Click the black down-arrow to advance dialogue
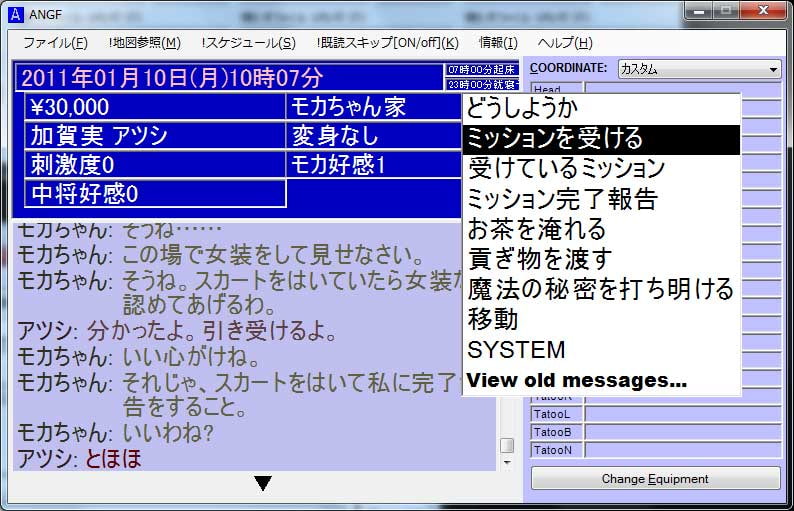794x511 pixels. (x=263, y=484)
